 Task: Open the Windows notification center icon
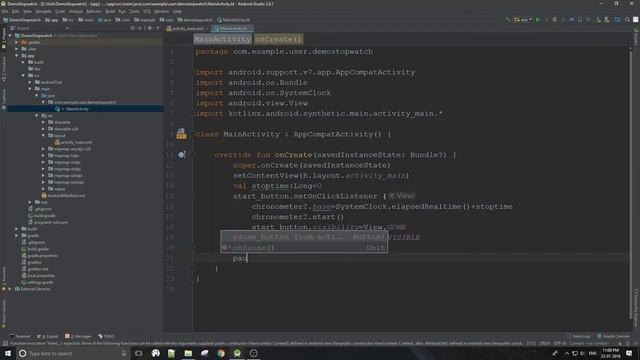pyautogui.click(x=629, y=353)
